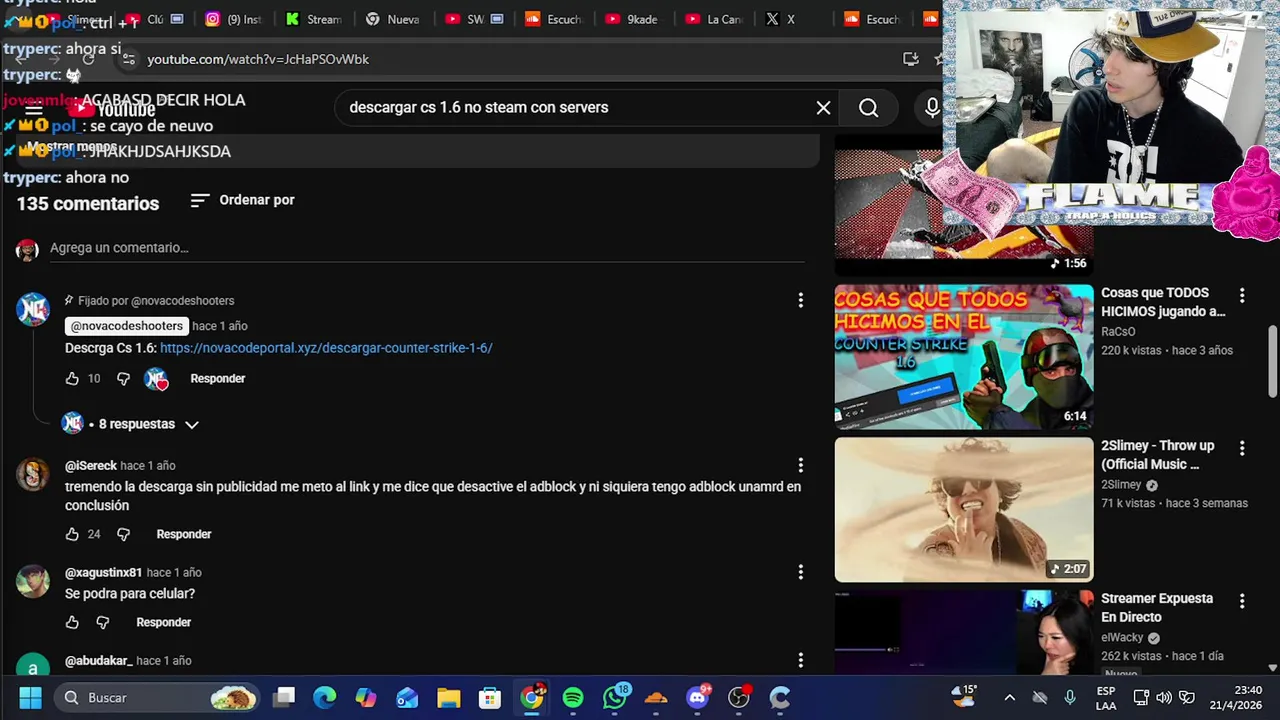Click the creator heart on pinned comment
1280x720 pixels.
click(156, 379)
